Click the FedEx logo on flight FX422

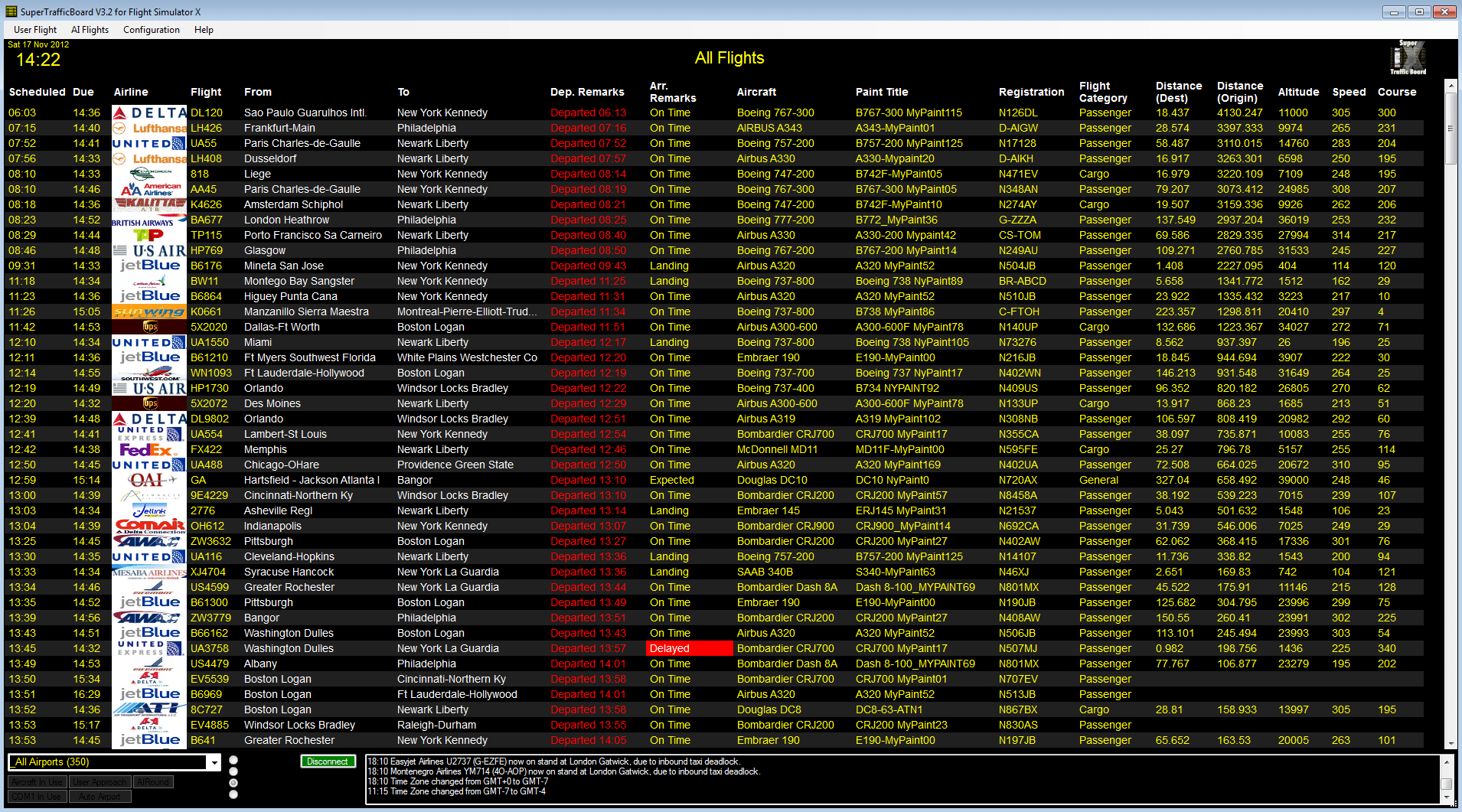[149, 449]
